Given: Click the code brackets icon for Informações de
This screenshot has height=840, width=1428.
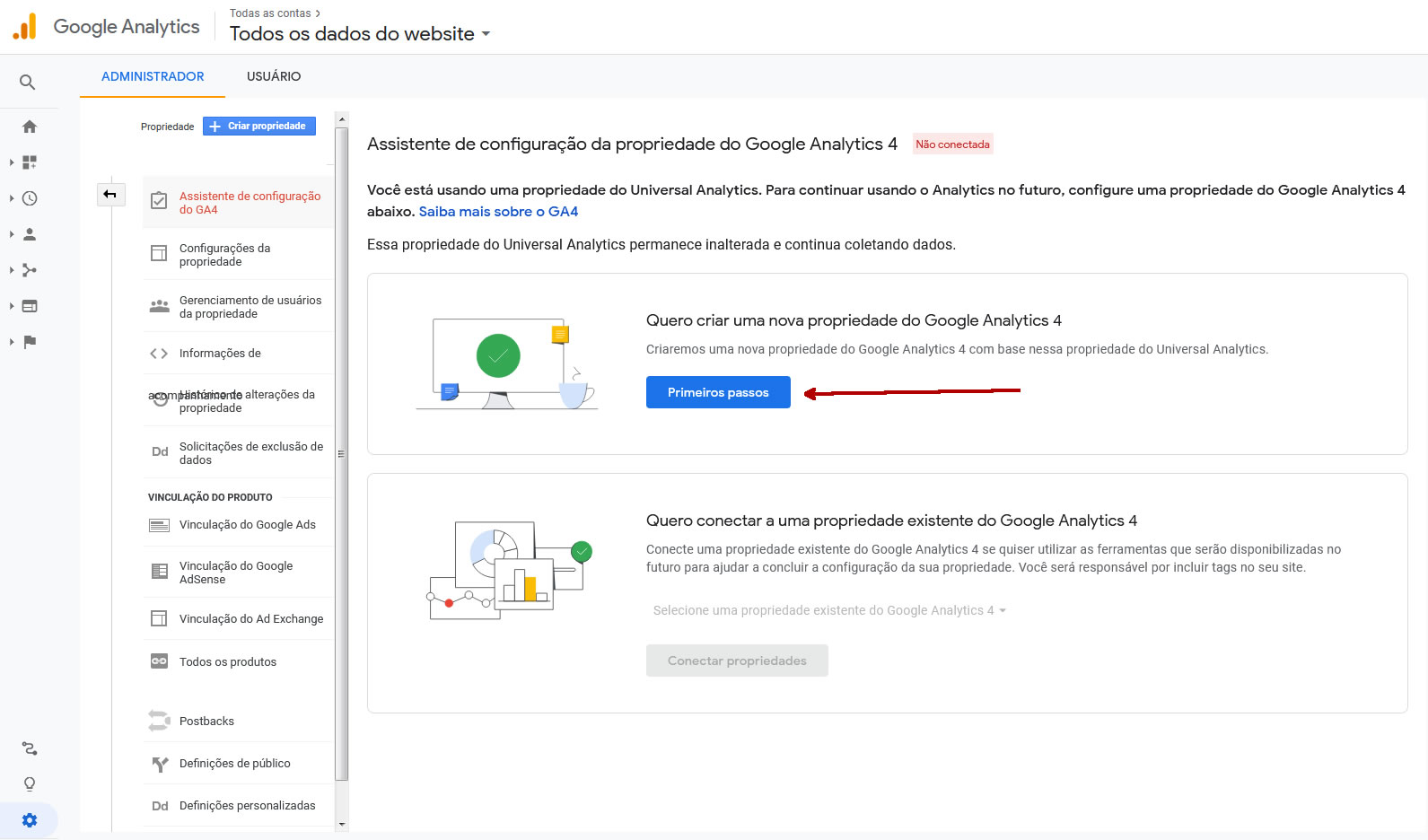Looking at the screenshot, I should point(159,354).
